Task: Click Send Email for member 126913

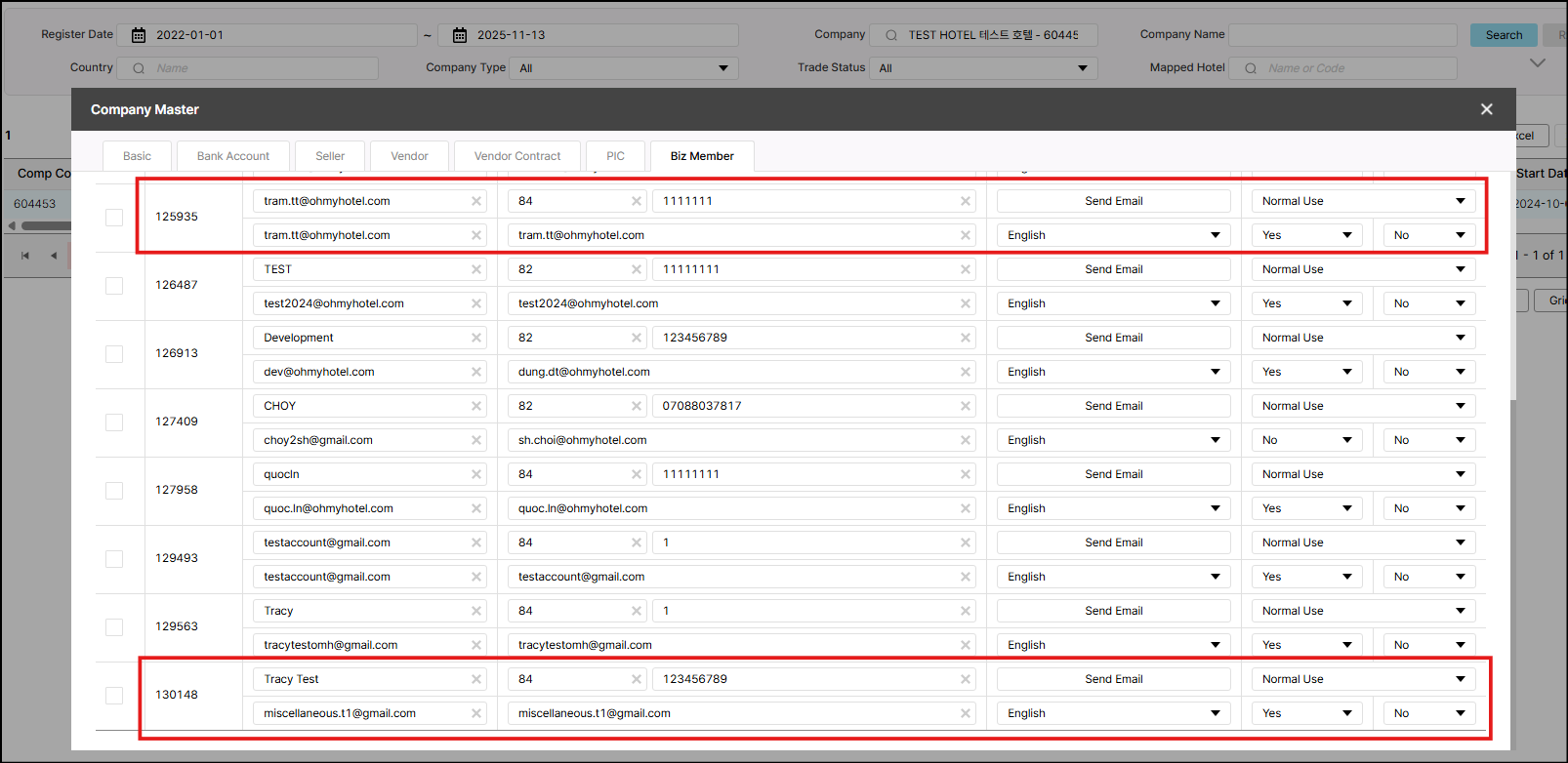Action: coord(1113,338)
